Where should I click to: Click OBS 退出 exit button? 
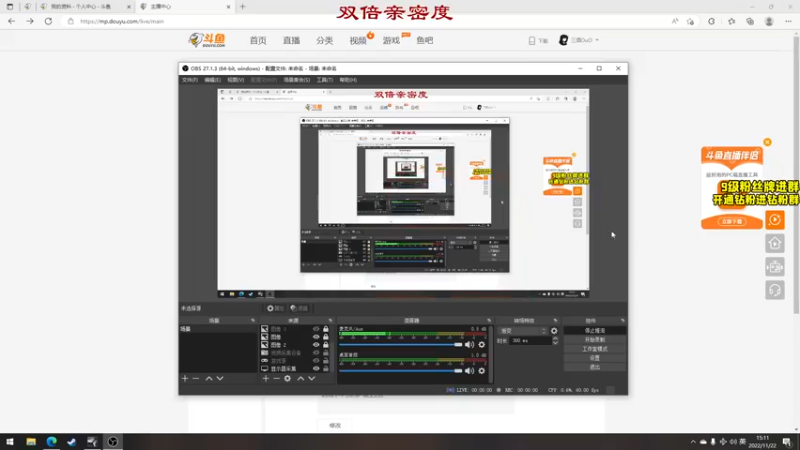(x=594, y=367)
